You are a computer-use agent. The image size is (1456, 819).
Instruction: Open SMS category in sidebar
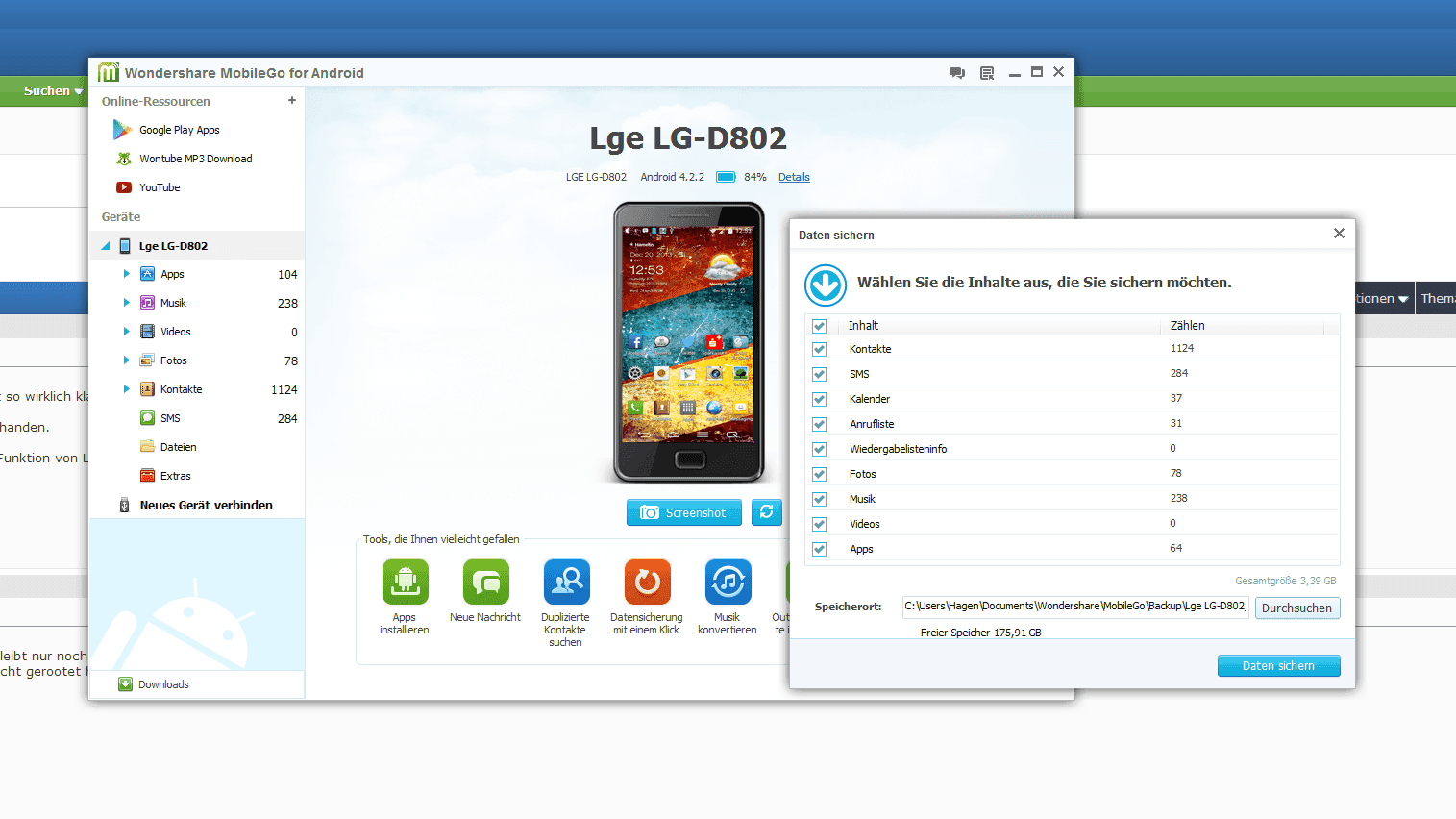pyautogui.click(x=169, y=418)
